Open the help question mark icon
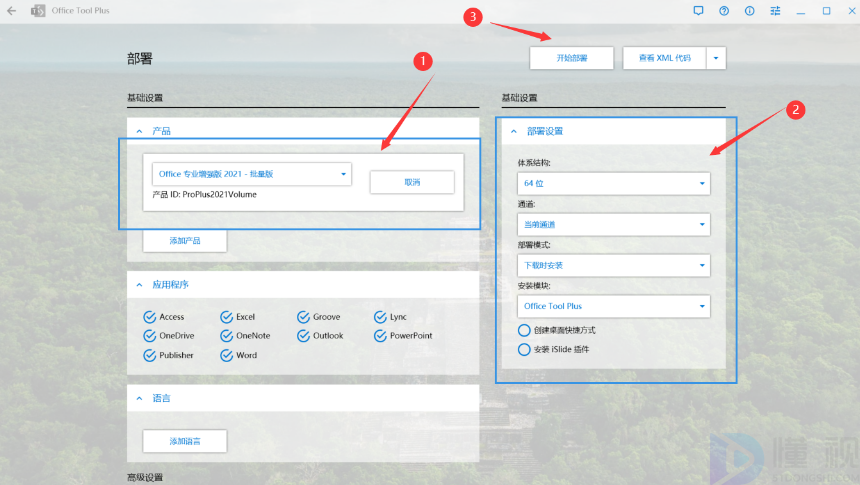Viewport: 860px width, 485px height. pyautogui.click(x=724, y=10)
